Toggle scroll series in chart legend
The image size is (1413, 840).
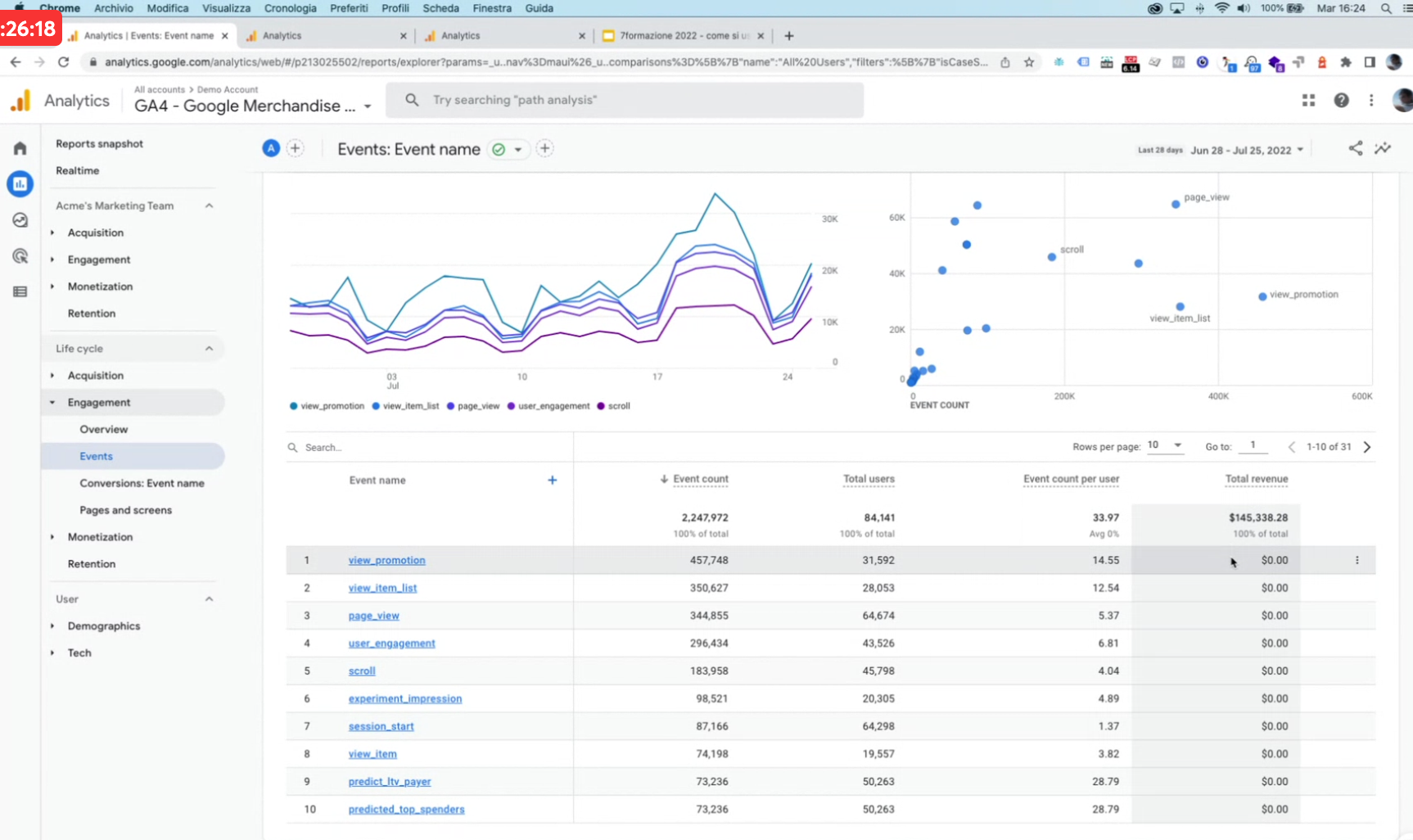[614, 406]
